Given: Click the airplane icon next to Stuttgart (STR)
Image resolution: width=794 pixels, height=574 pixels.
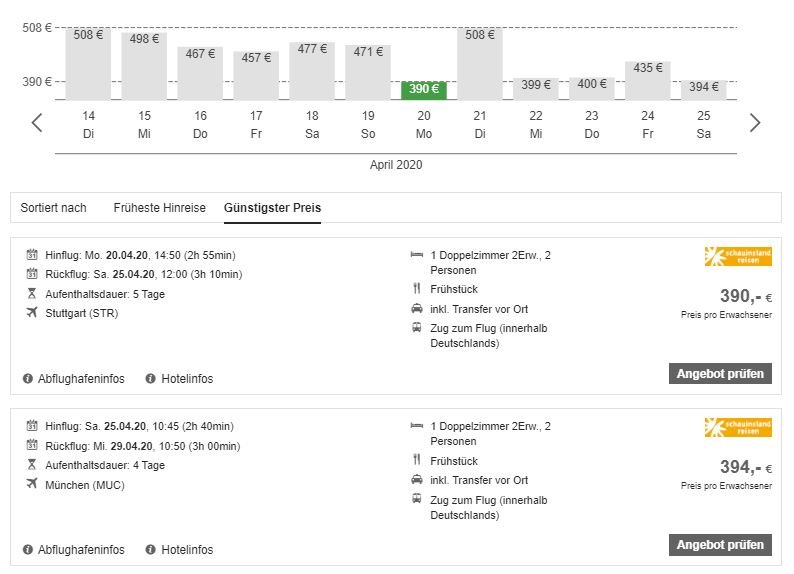Looking at the screenshot, I should pyautogui.click(x=32, y=312).
